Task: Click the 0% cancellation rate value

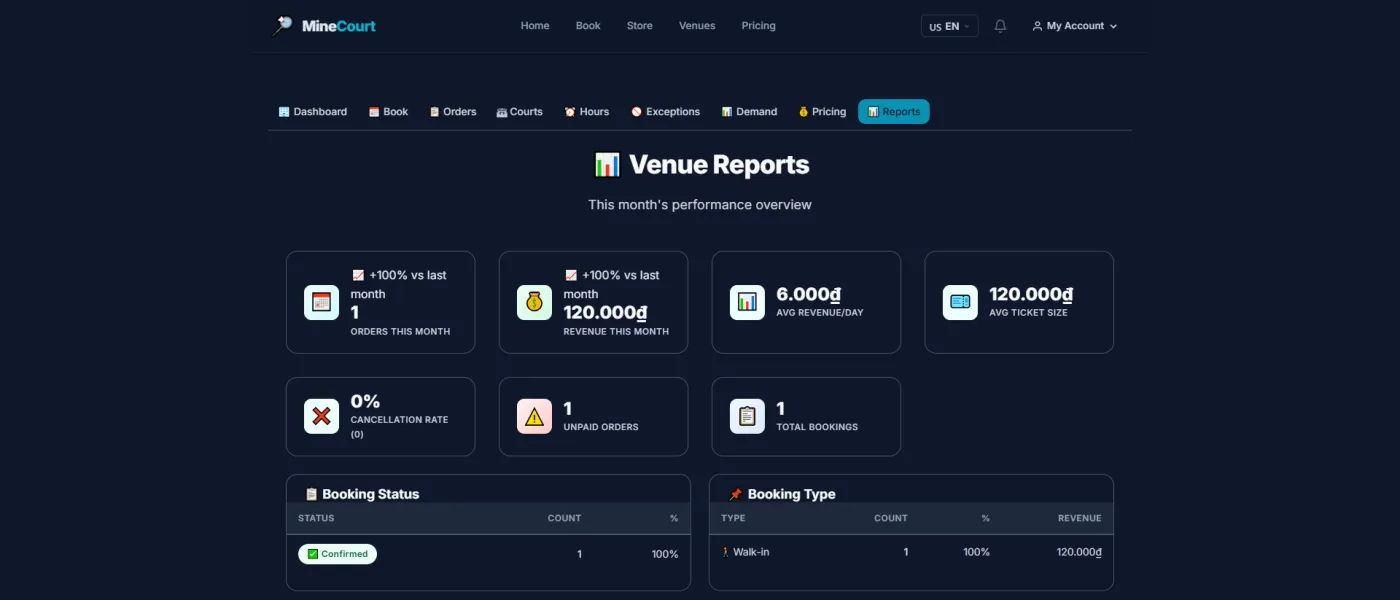Action: [365, 401]
